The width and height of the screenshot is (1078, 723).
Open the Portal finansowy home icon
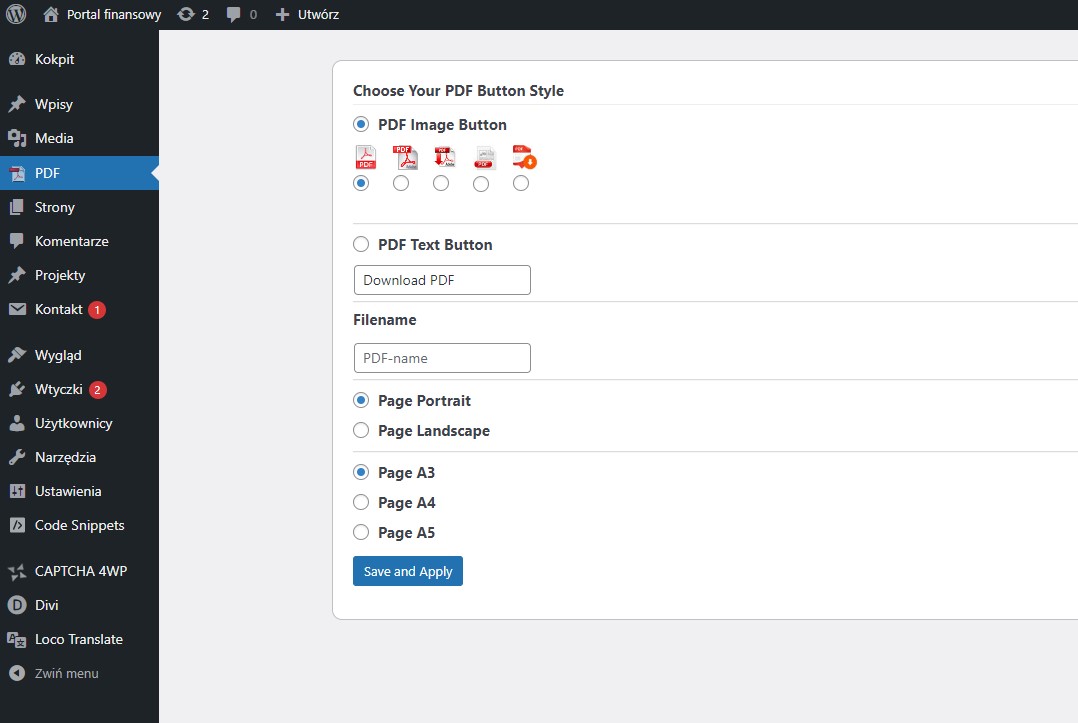pyautogui.click(x=51, y=14)
